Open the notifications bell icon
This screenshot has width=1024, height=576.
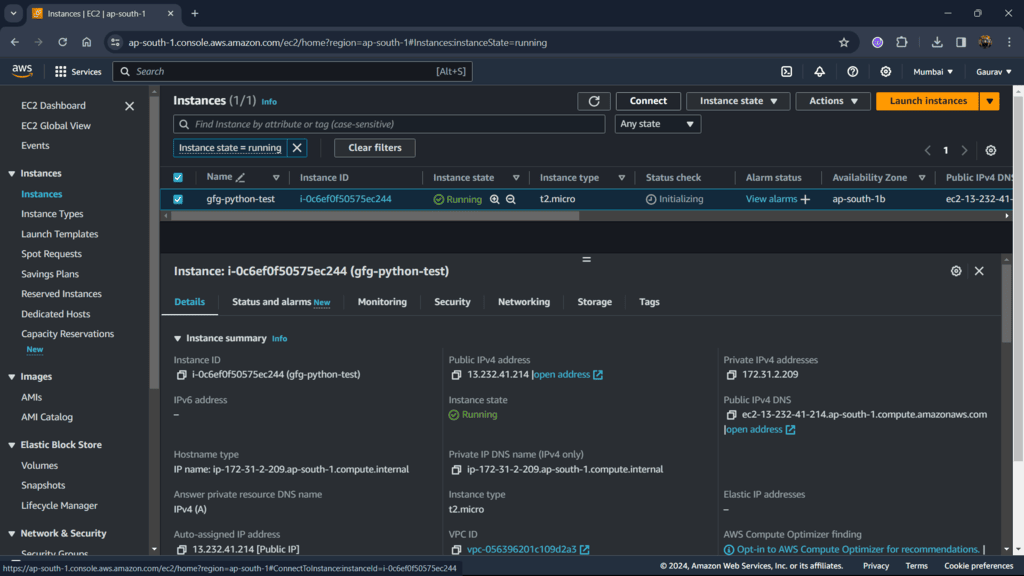[819, 72]
